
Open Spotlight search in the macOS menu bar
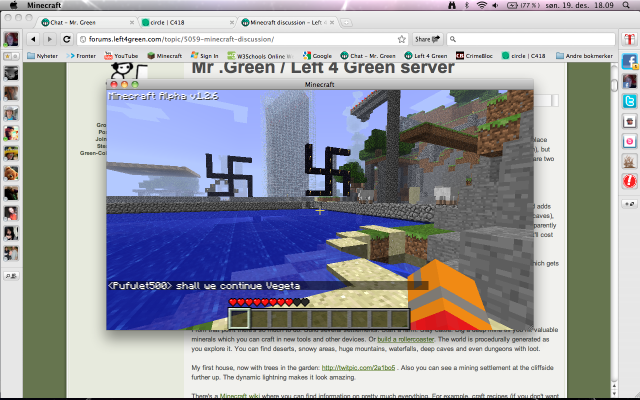[626, 5]
